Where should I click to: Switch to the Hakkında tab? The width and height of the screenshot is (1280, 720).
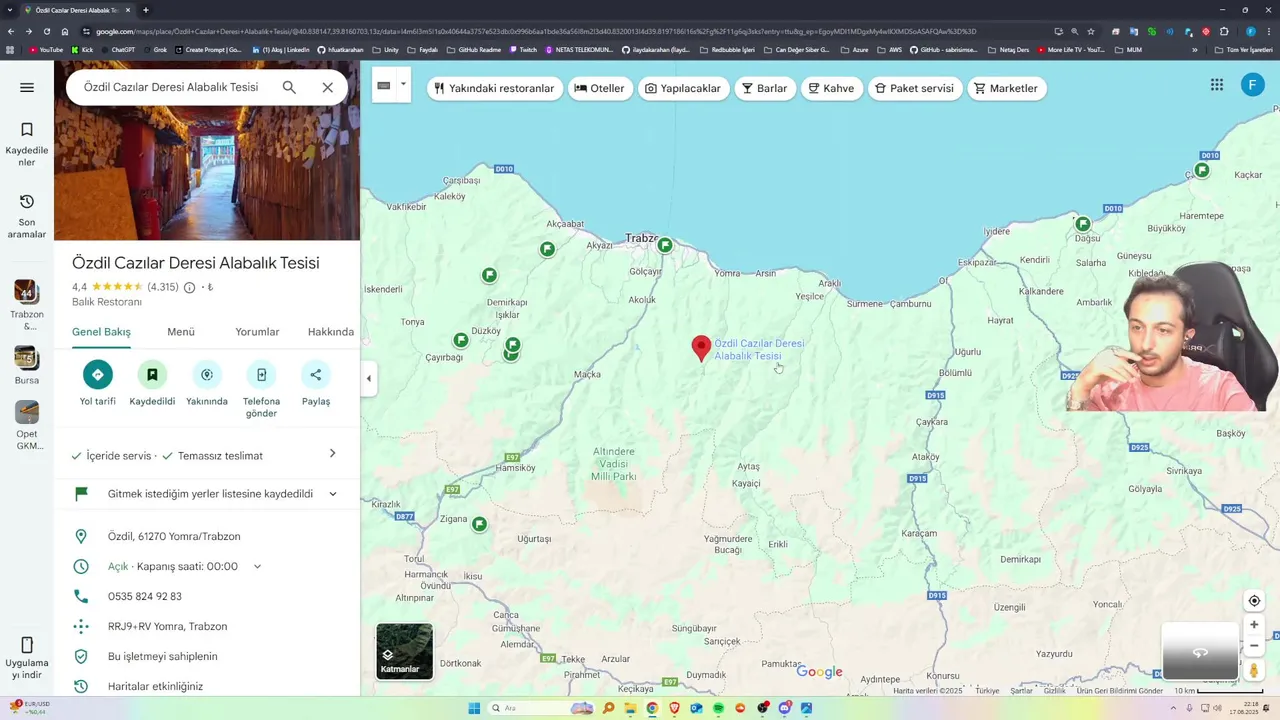point(331,332)
